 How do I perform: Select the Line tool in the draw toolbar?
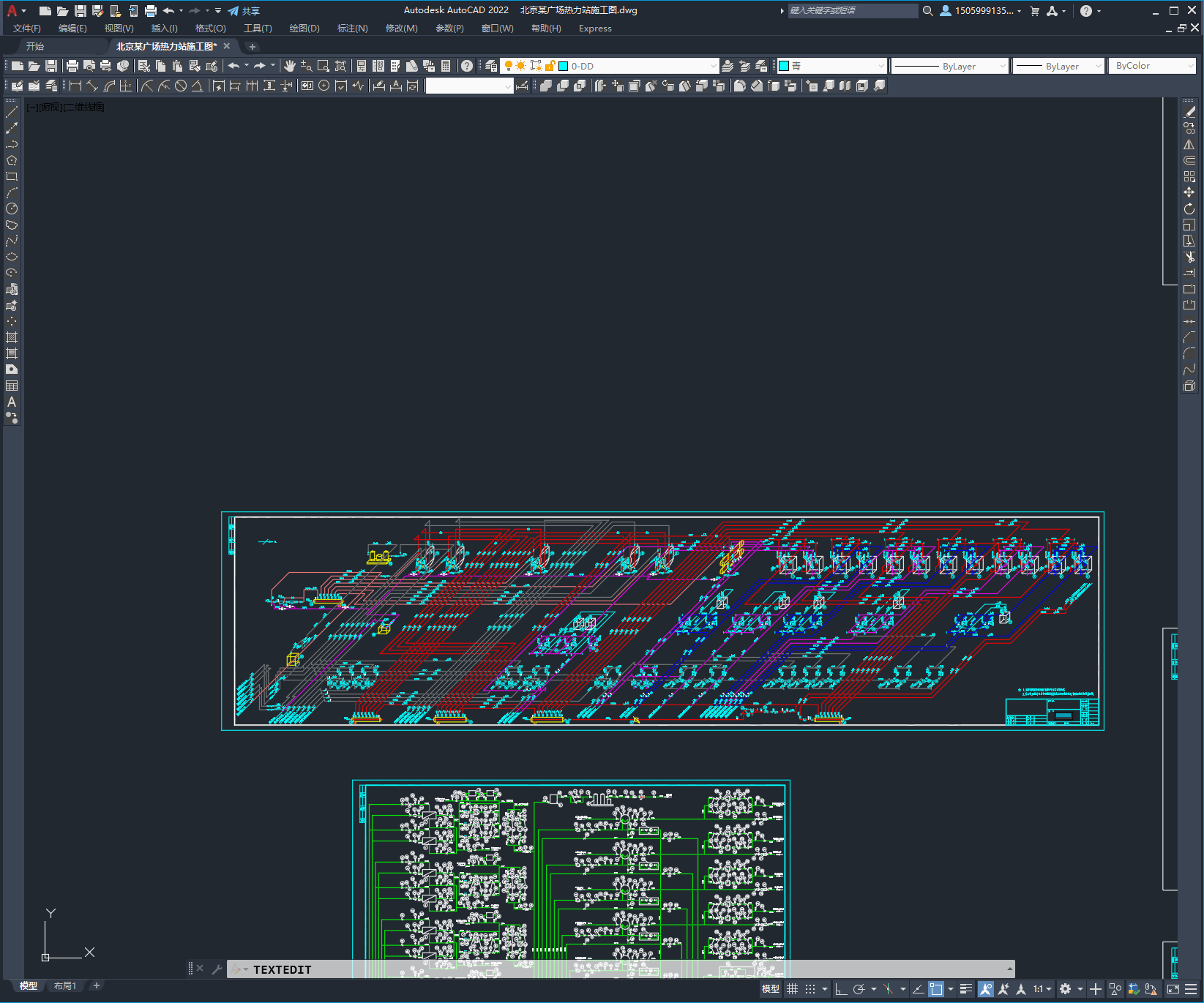[x=12, y=112]
